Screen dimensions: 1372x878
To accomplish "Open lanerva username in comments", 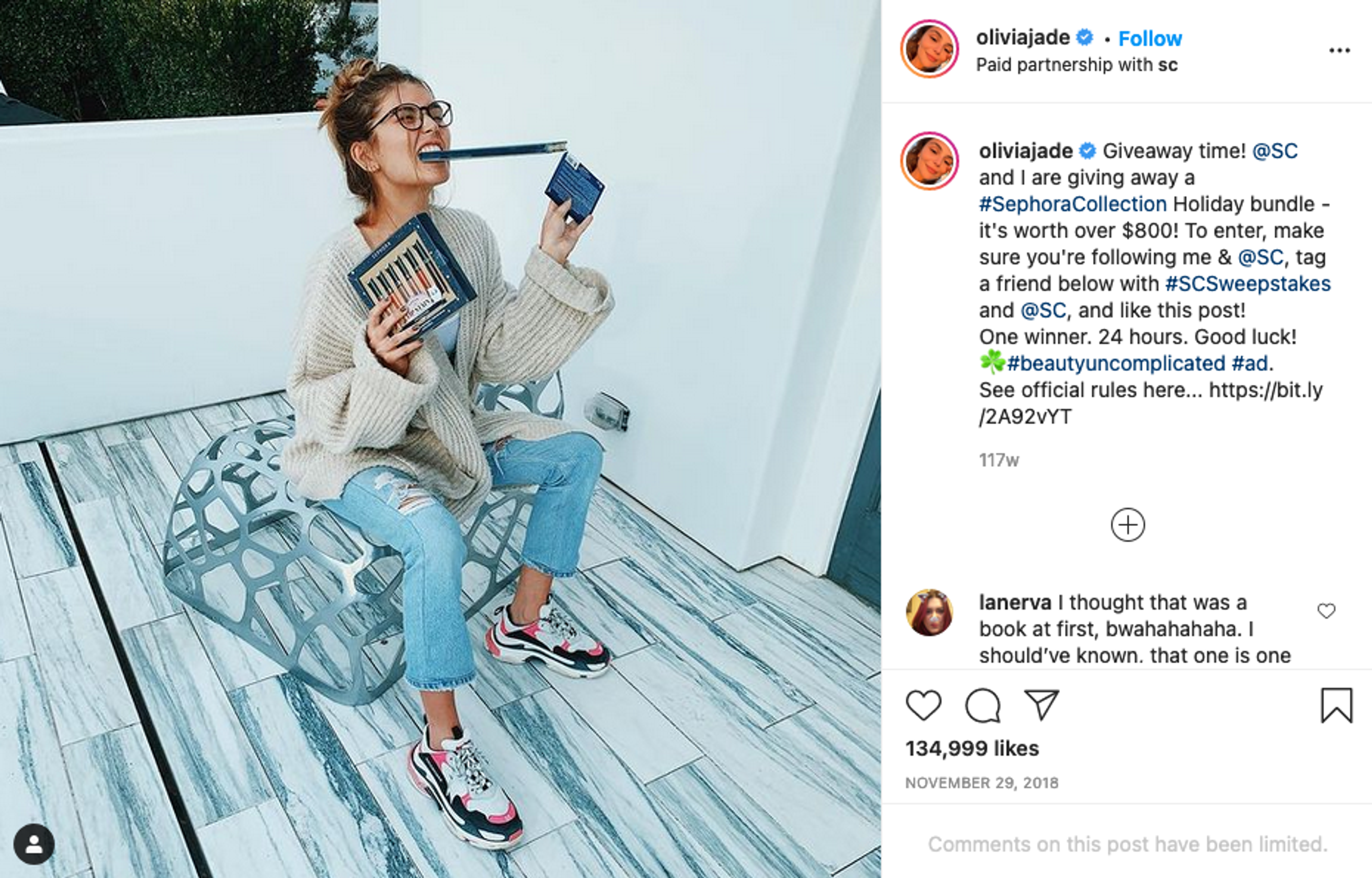I will (x=1015, y=602).
